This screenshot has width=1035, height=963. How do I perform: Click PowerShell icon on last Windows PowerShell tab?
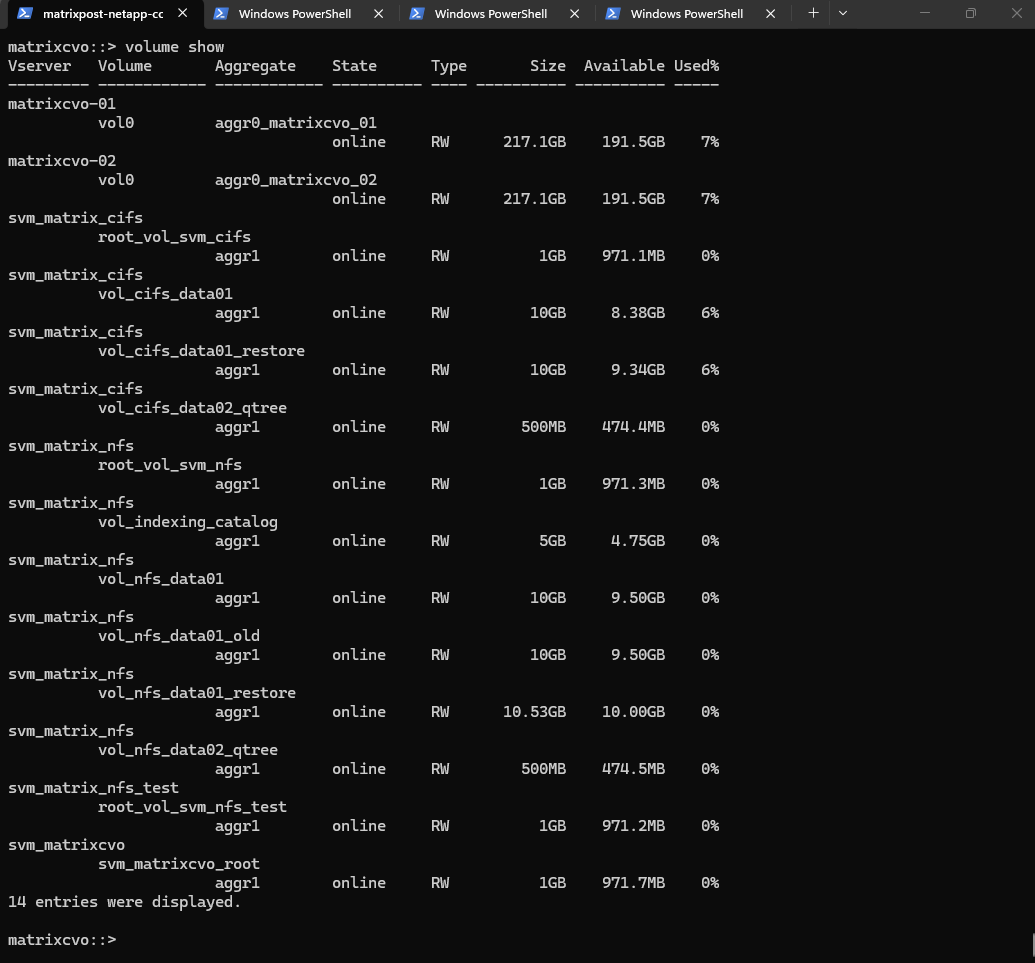(612, 14)
